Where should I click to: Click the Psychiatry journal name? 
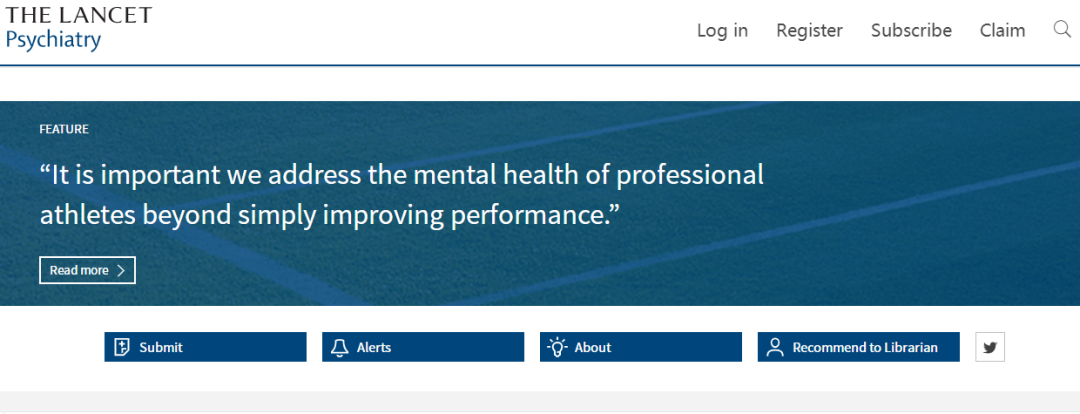click(x=53, y=41)
